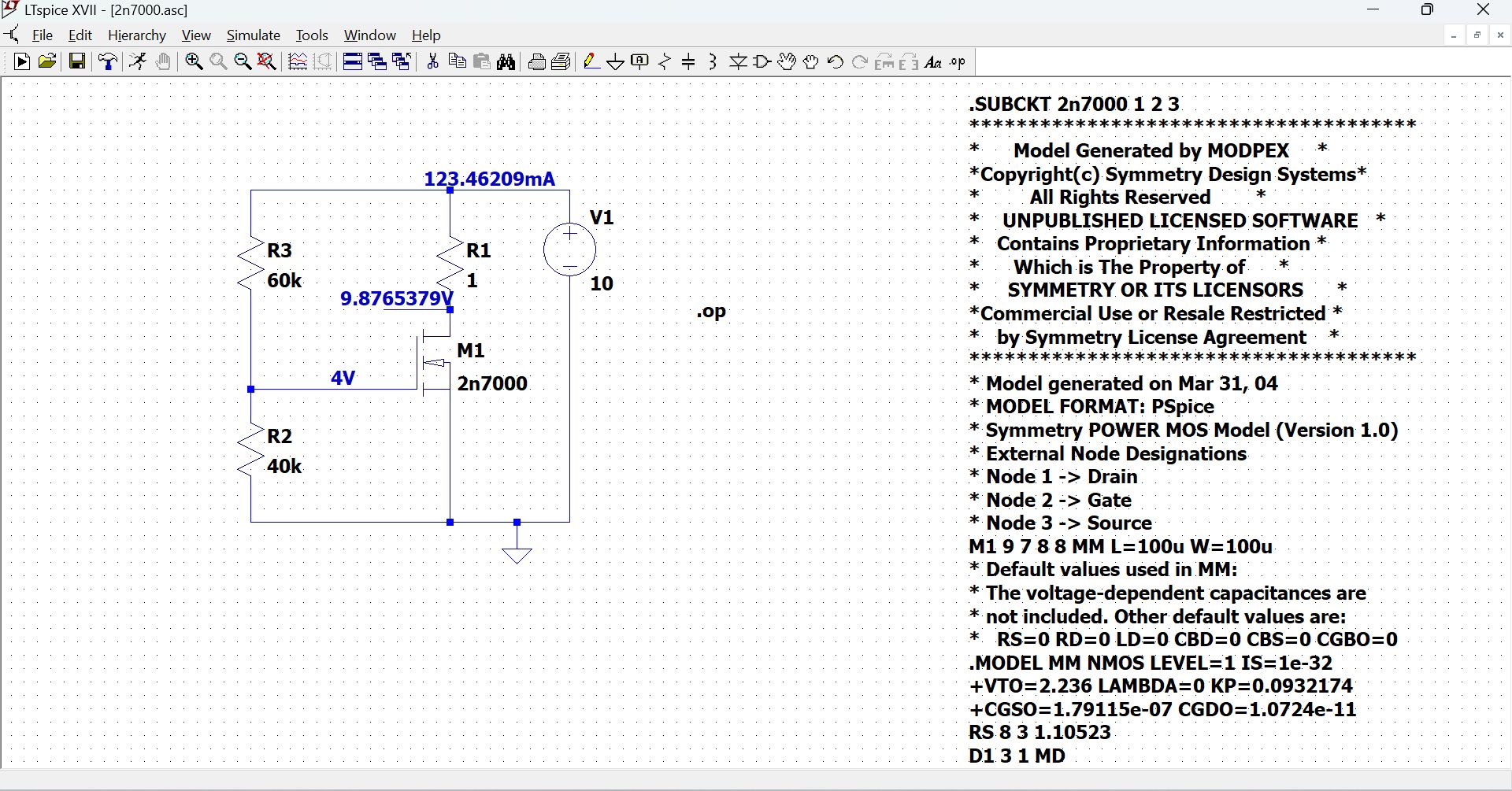Click the grayed-out autorange icon
Image resolution: width=1512 pixels, height=791 pixels.
pyautogui.click(x=322, y=62)
